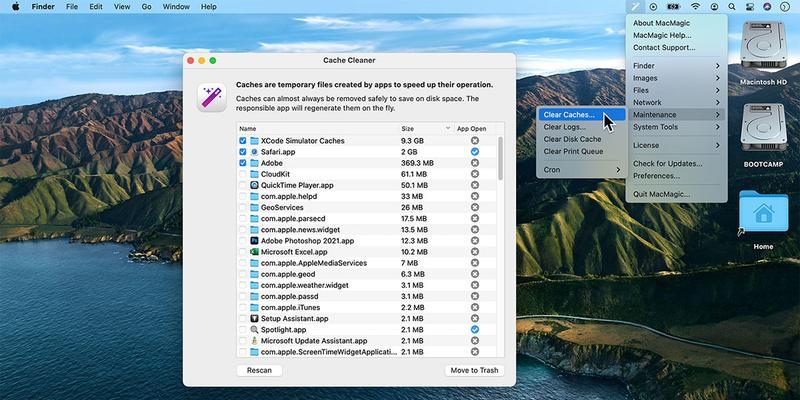Viewport: 800px width, 400px height.
Task: Click the Rescan button
Action: 259,370
